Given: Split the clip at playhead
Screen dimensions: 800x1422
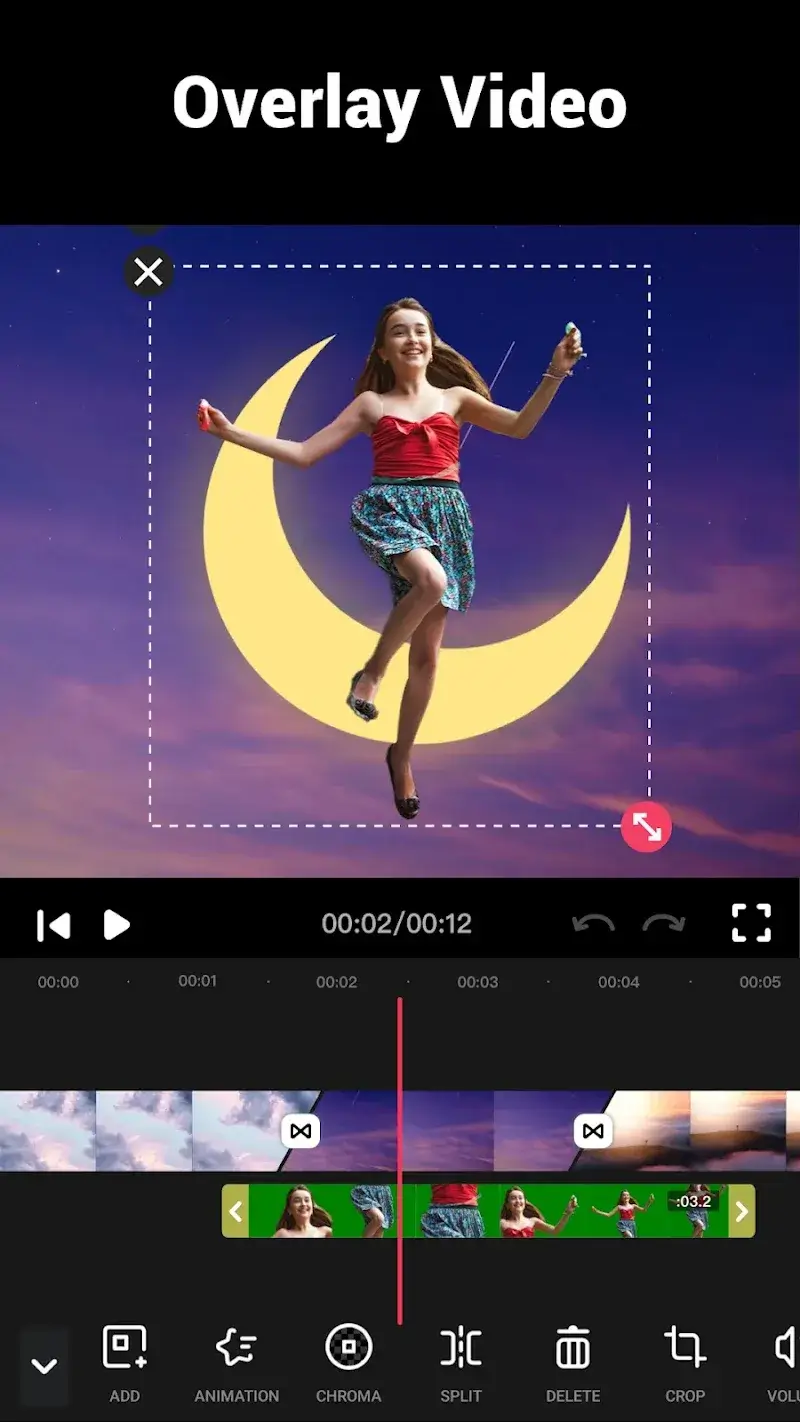Looking at the screenshot, I should [461, 1362].
